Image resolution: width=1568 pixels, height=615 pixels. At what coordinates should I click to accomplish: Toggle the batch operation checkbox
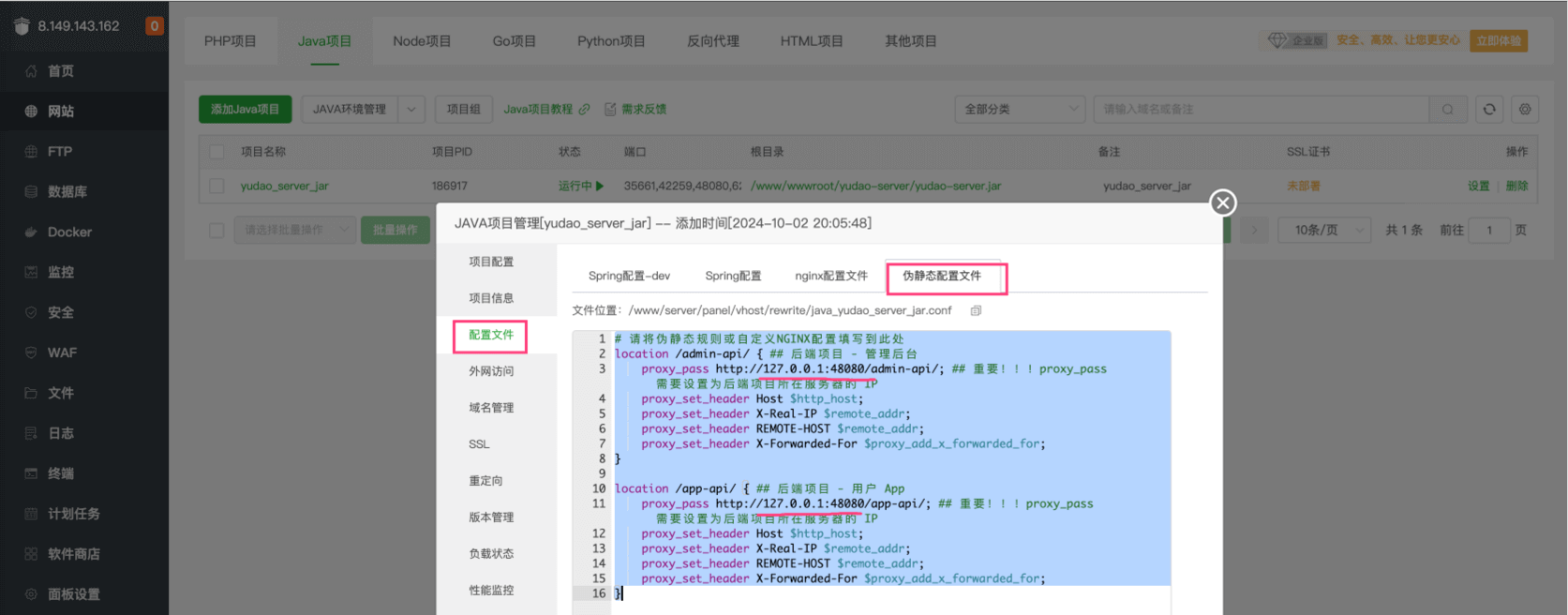pos(217,230)
